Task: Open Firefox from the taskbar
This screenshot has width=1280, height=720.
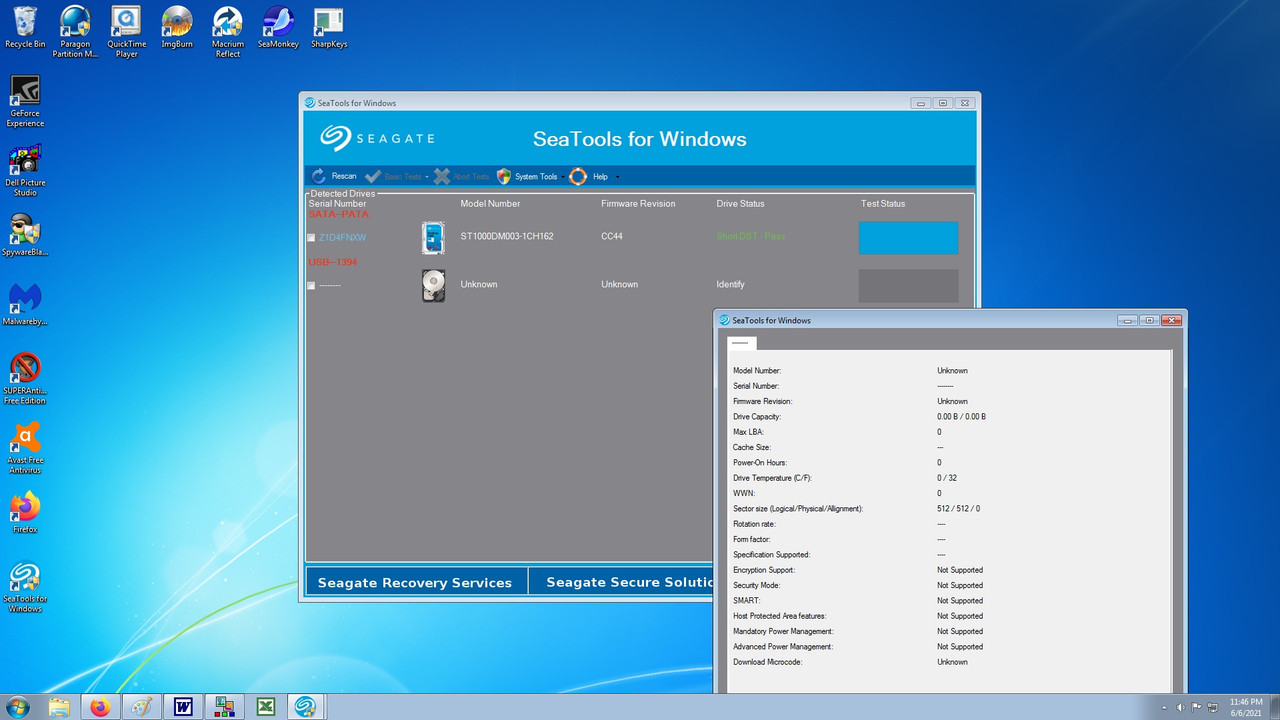Action: point(100,707)
